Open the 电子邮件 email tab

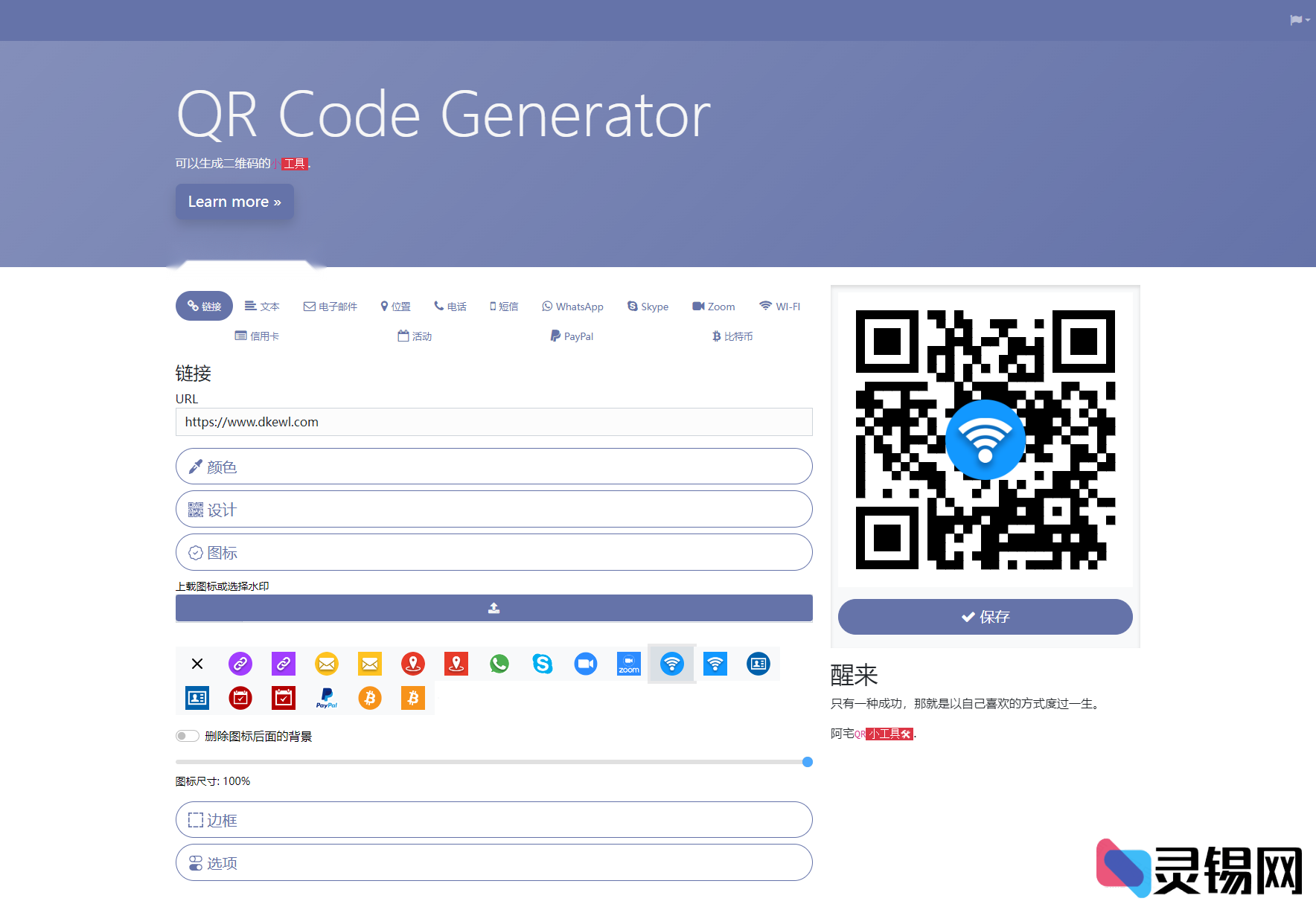[330, 306]
